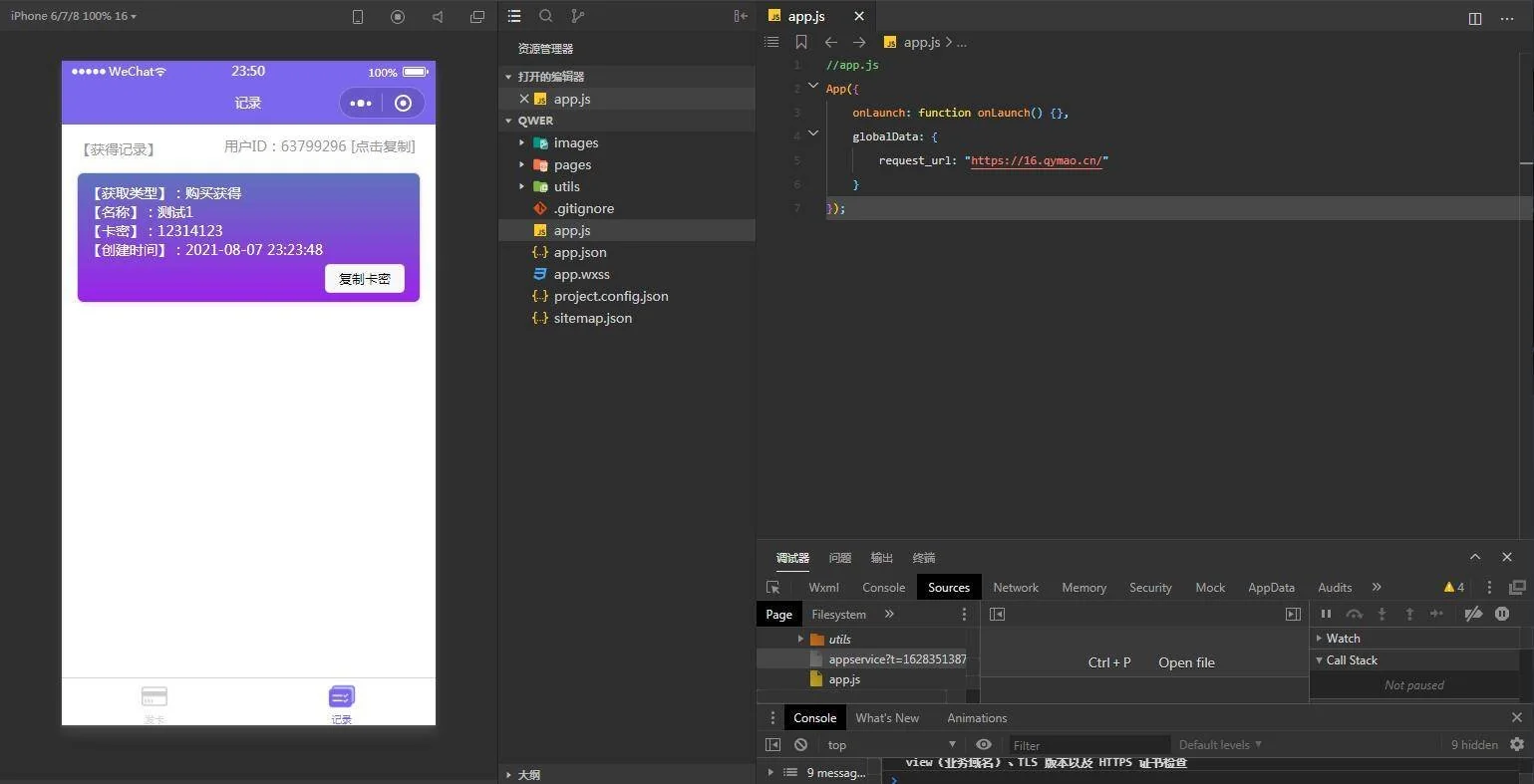The image size is (1534, 784).
Task: Switch to the Network tab
Action: 1016,588
